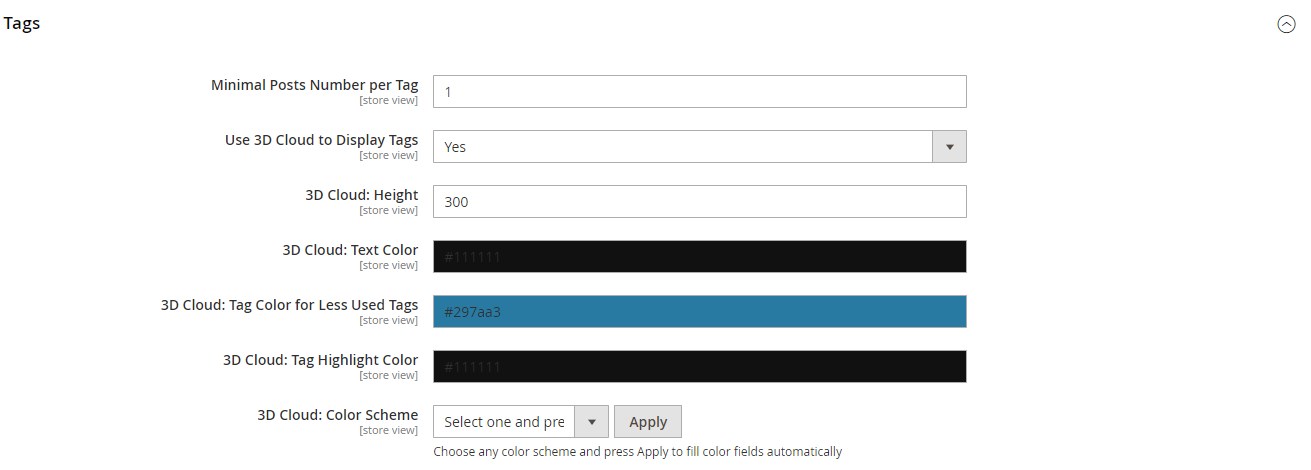Click the Tag Color for Less Used Tags label
The image size is (1311, 470).
click(x=289, y=305)
